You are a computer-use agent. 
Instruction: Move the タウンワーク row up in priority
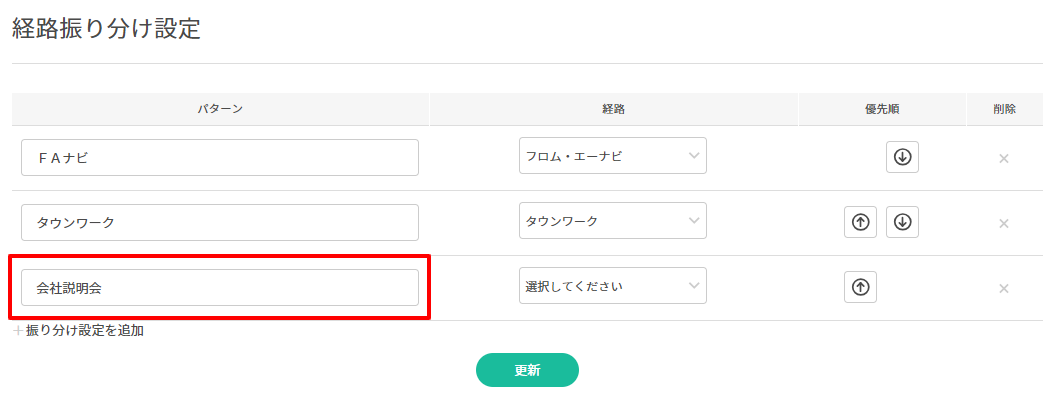pyautogui.click(x=860, y=222)
